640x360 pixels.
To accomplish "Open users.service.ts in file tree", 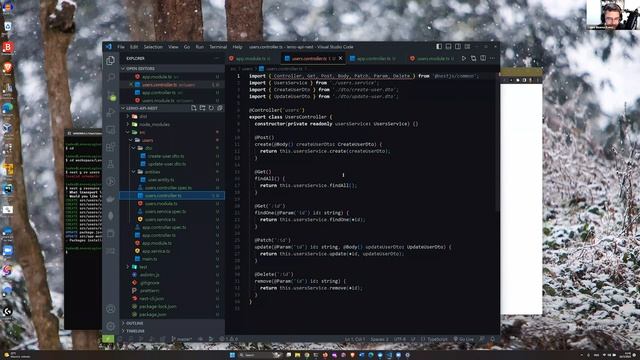I will click(172, 219).
